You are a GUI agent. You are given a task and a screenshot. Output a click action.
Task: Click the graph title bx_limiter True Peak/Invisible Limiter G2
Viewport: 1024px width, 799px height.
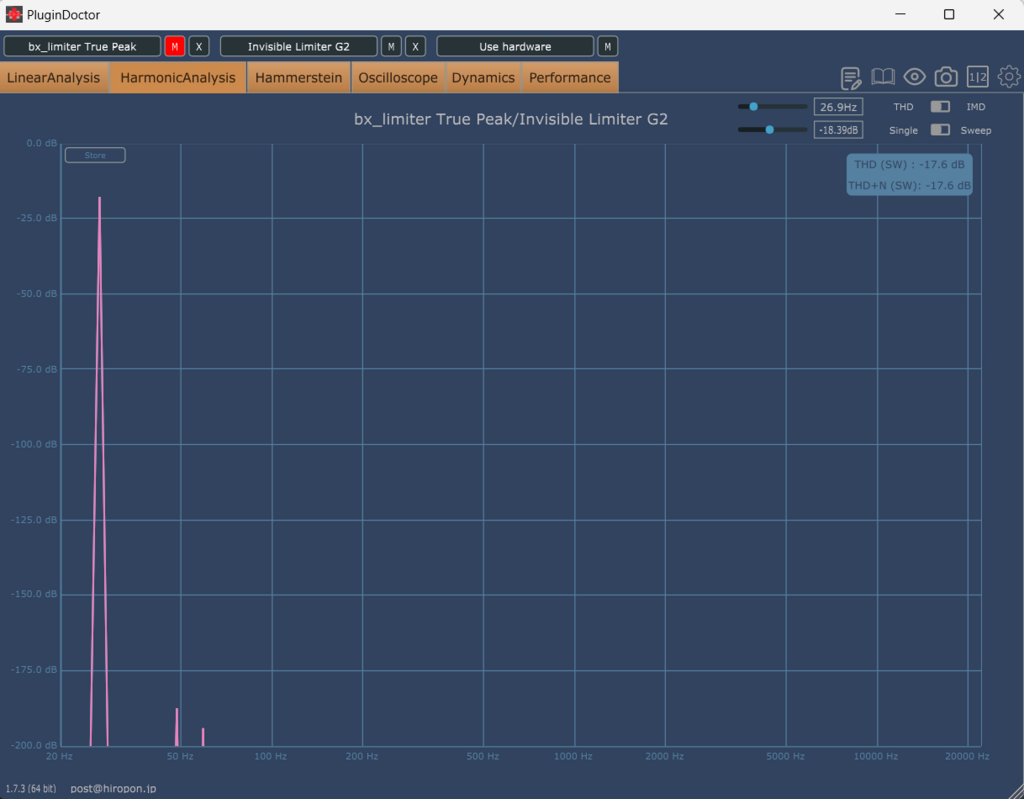pyautogui.click(x=511, y=119)
